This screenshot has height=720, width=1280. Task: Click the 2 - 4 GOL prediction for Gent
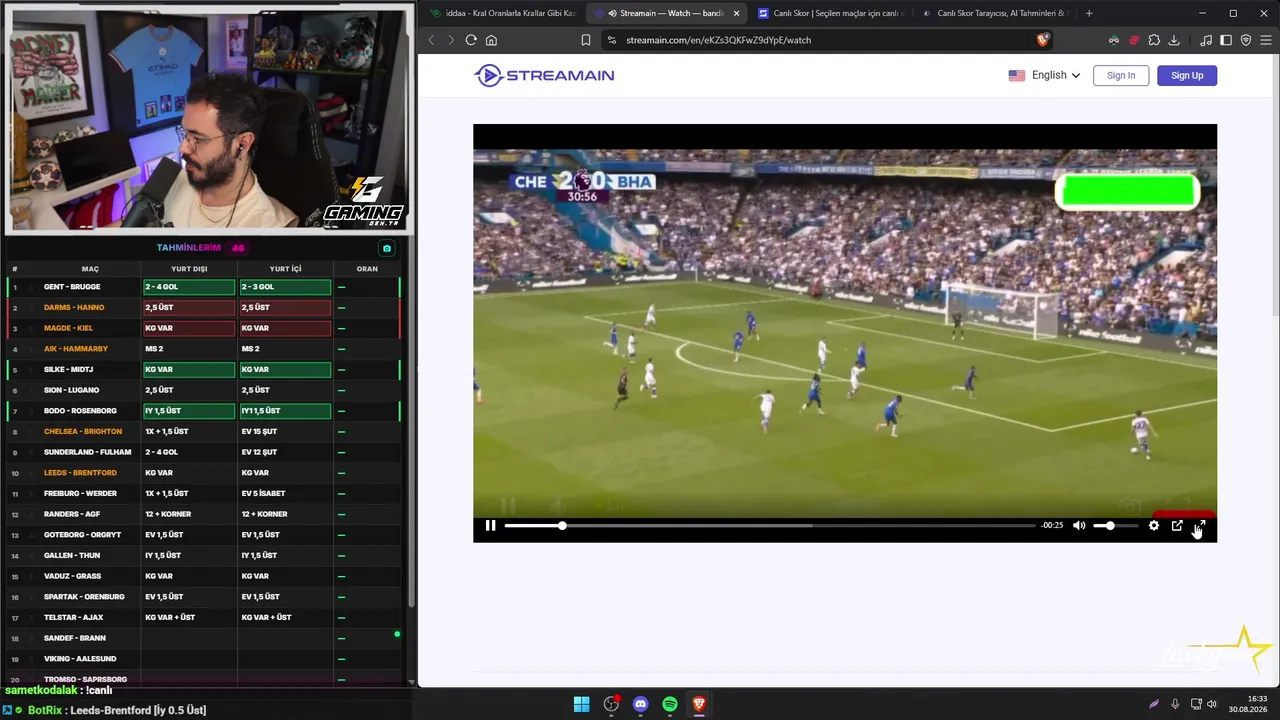[x=189, y=287]
